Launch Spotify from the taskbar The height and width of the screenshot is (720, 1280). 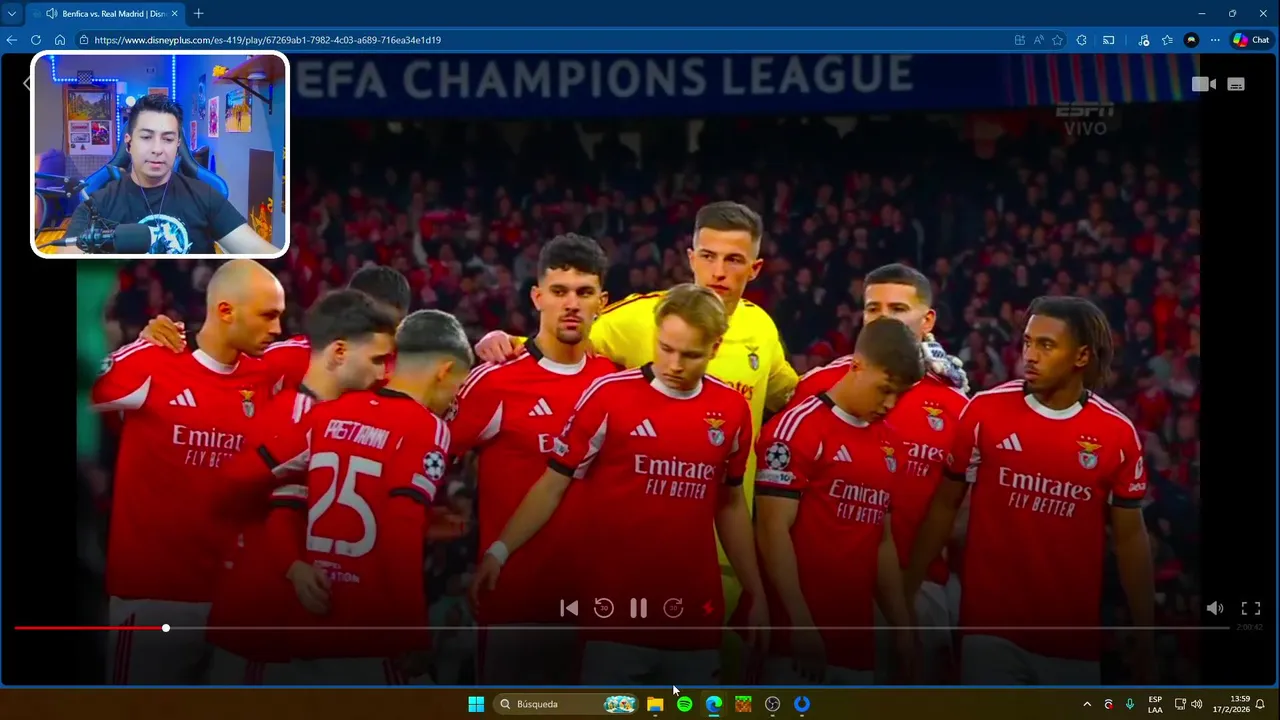point(684,704)
